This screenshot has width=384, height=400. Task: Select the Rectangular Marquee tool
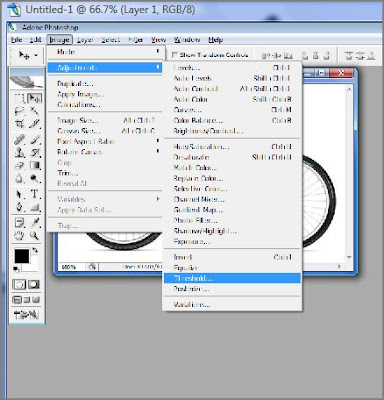point(19,98)
